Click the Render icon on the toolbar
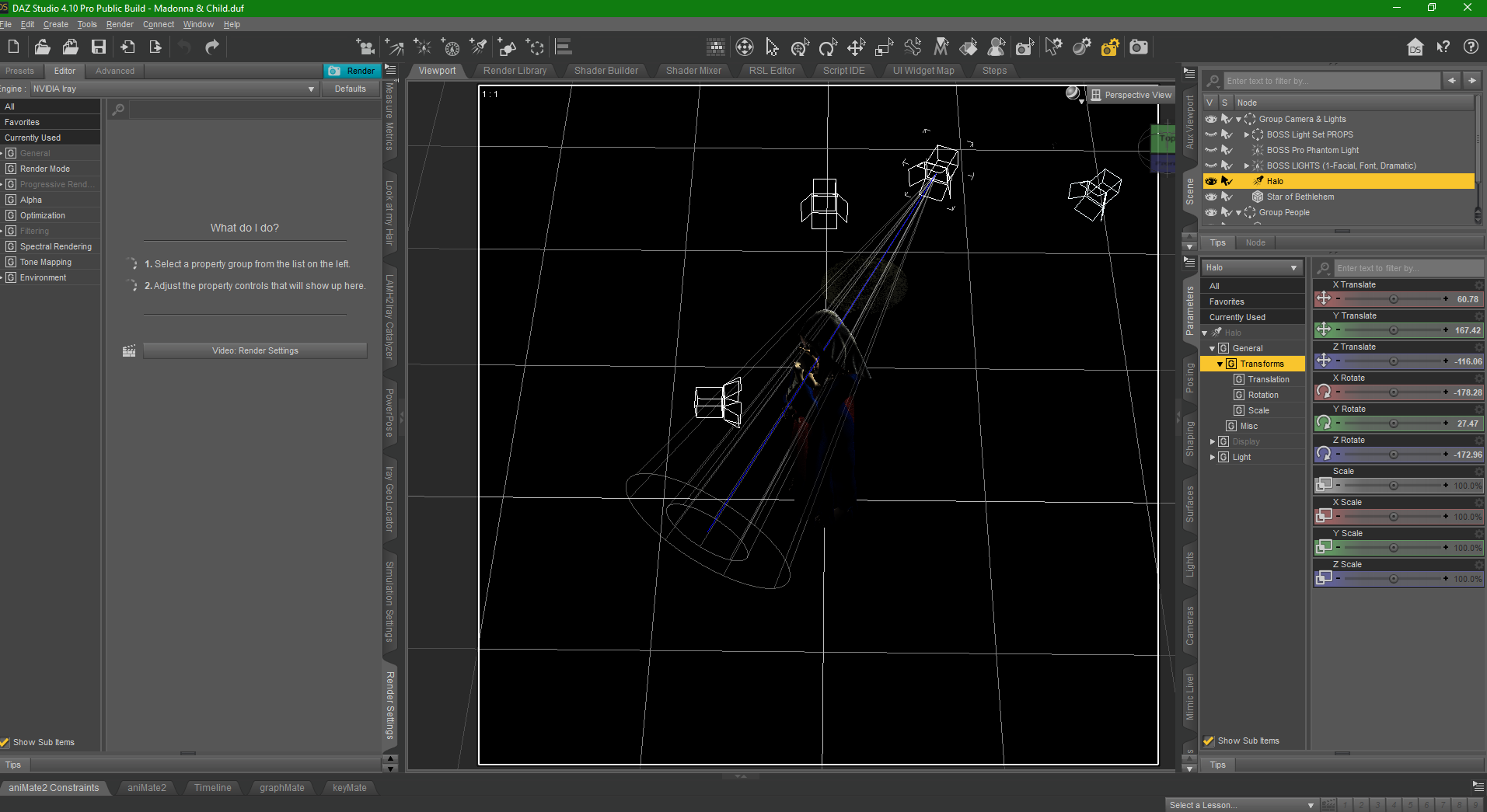 point(1139,47)
